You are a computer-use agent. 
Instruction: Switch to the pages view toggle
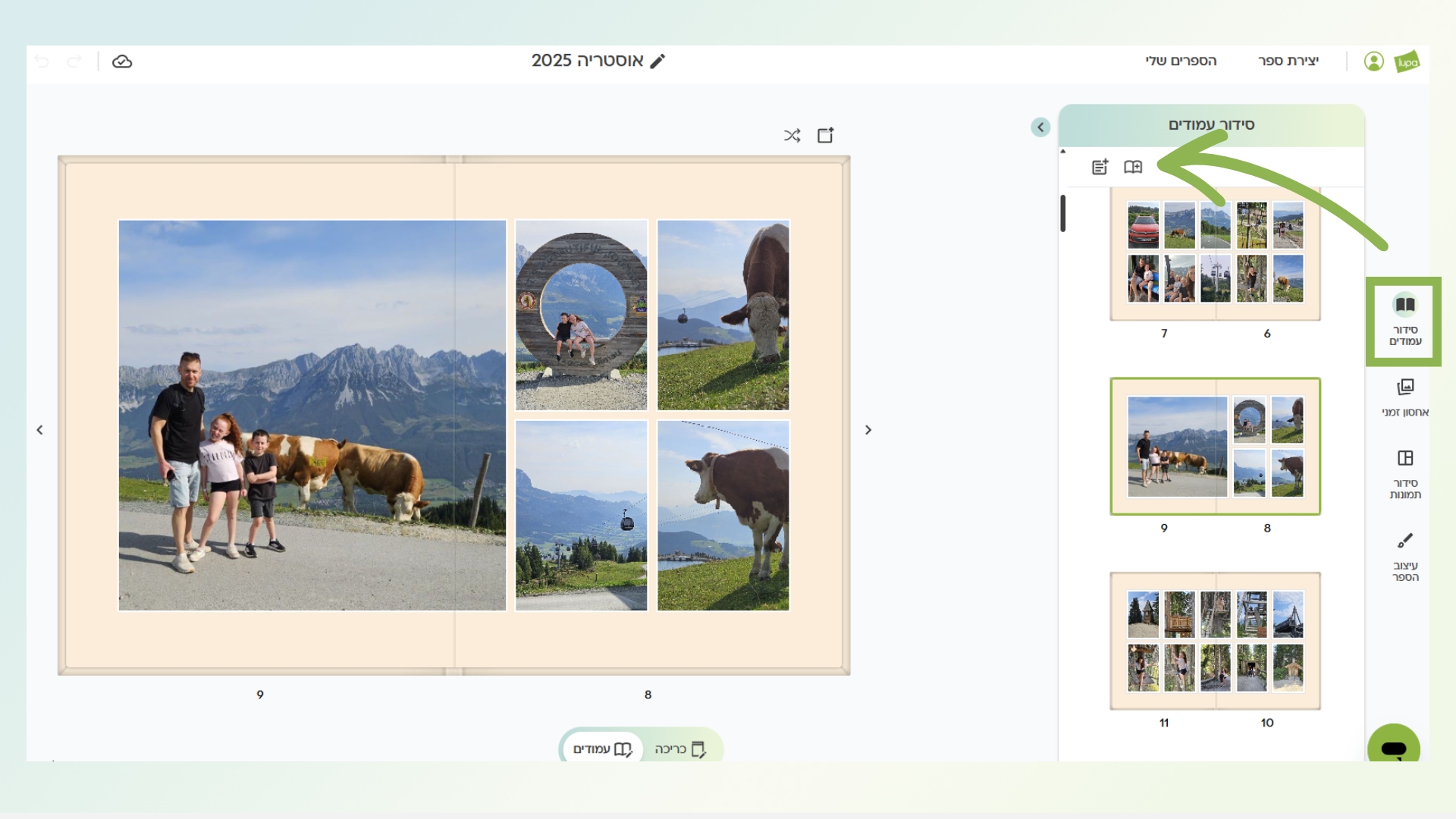pos(603,749)
